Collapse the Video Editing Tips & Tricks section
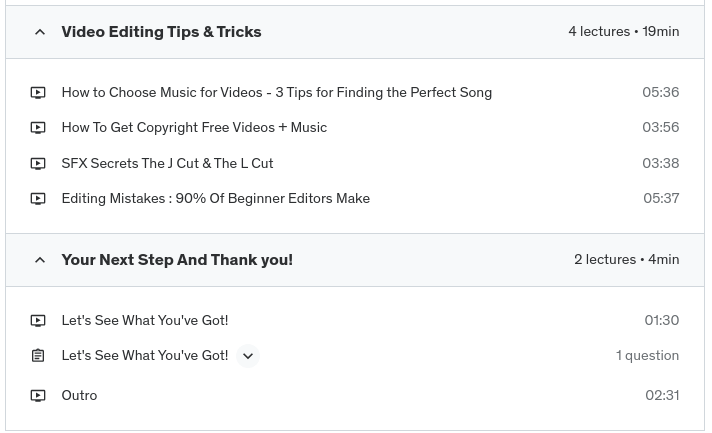 coord(40,32)
